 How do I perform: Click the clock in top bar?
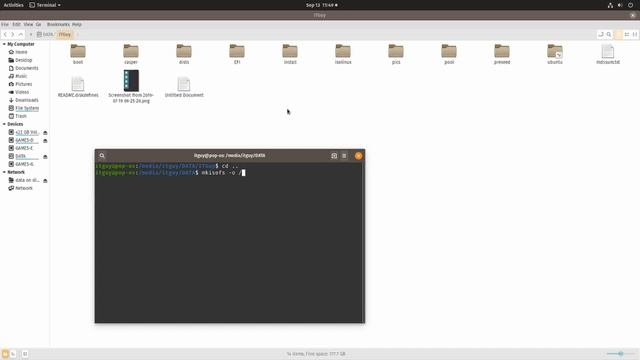pyautogui.click(x=322, y=5)
